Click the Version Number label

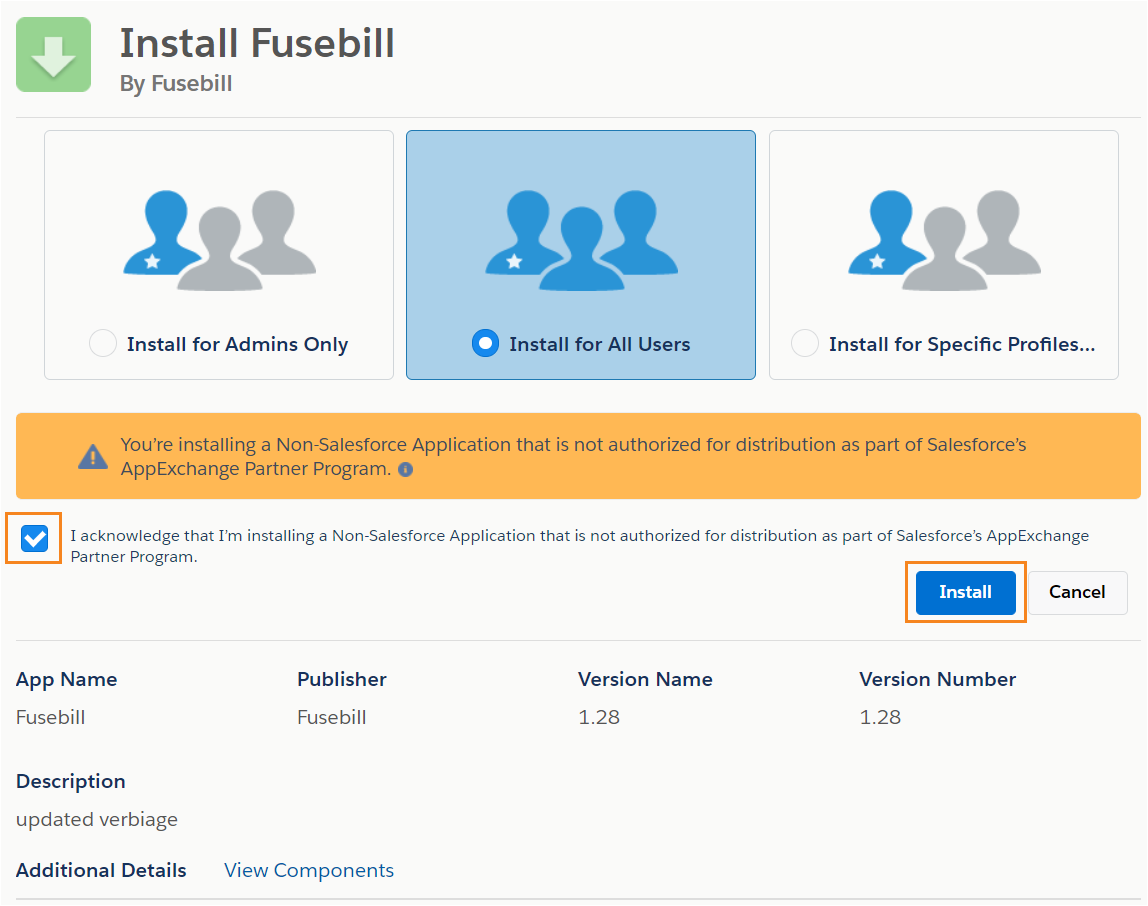938,680
